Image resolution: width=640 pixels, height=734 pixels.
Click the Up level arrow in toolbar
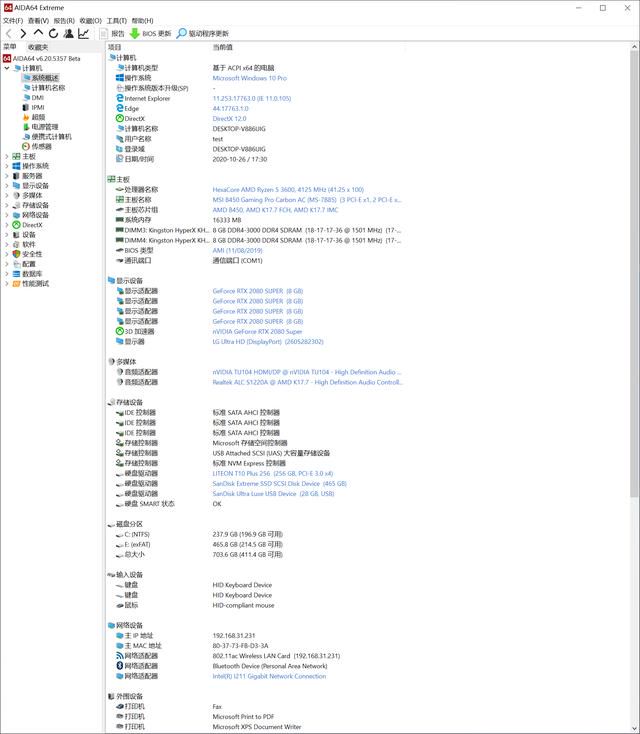[x=38, y=33]
